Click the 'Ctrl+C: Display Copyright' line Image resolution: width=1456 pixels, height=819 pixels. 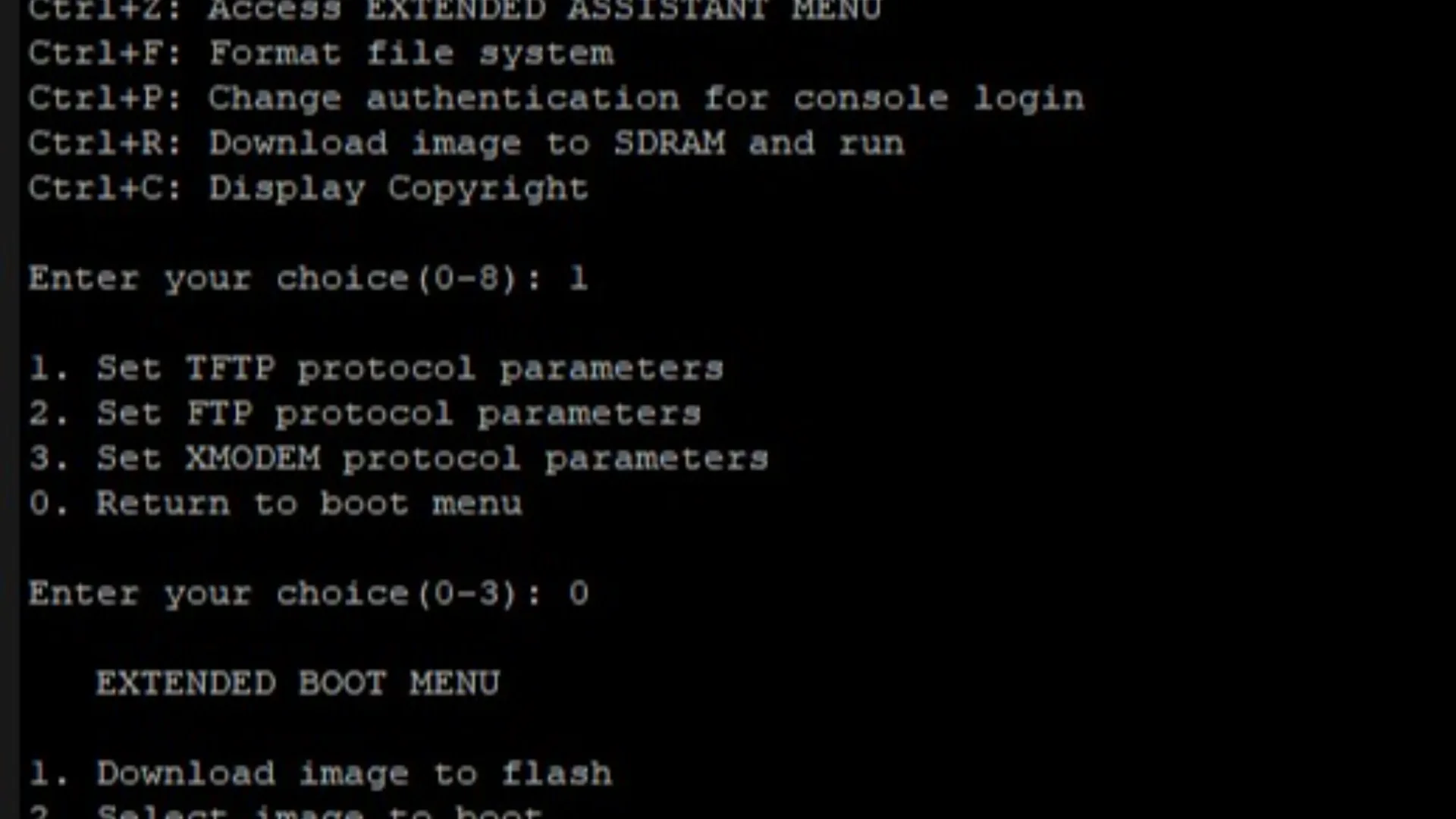309,189
